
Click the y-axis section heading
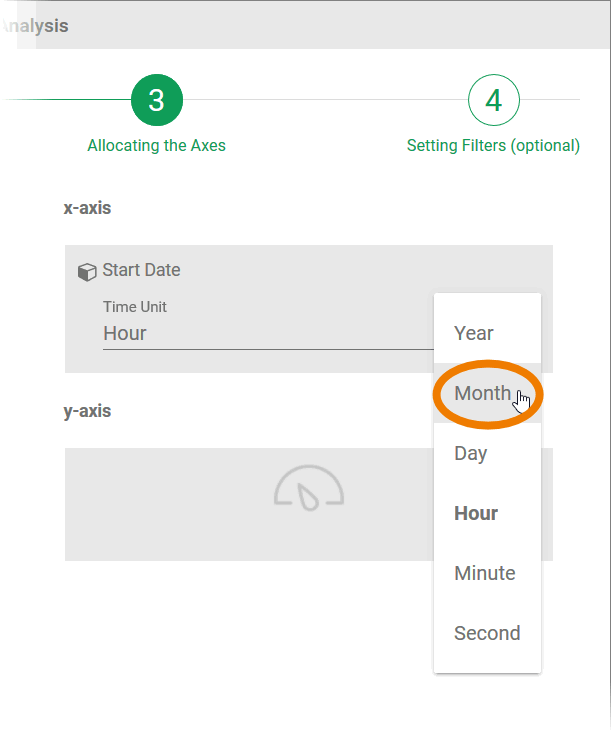(x=87, y=411)
